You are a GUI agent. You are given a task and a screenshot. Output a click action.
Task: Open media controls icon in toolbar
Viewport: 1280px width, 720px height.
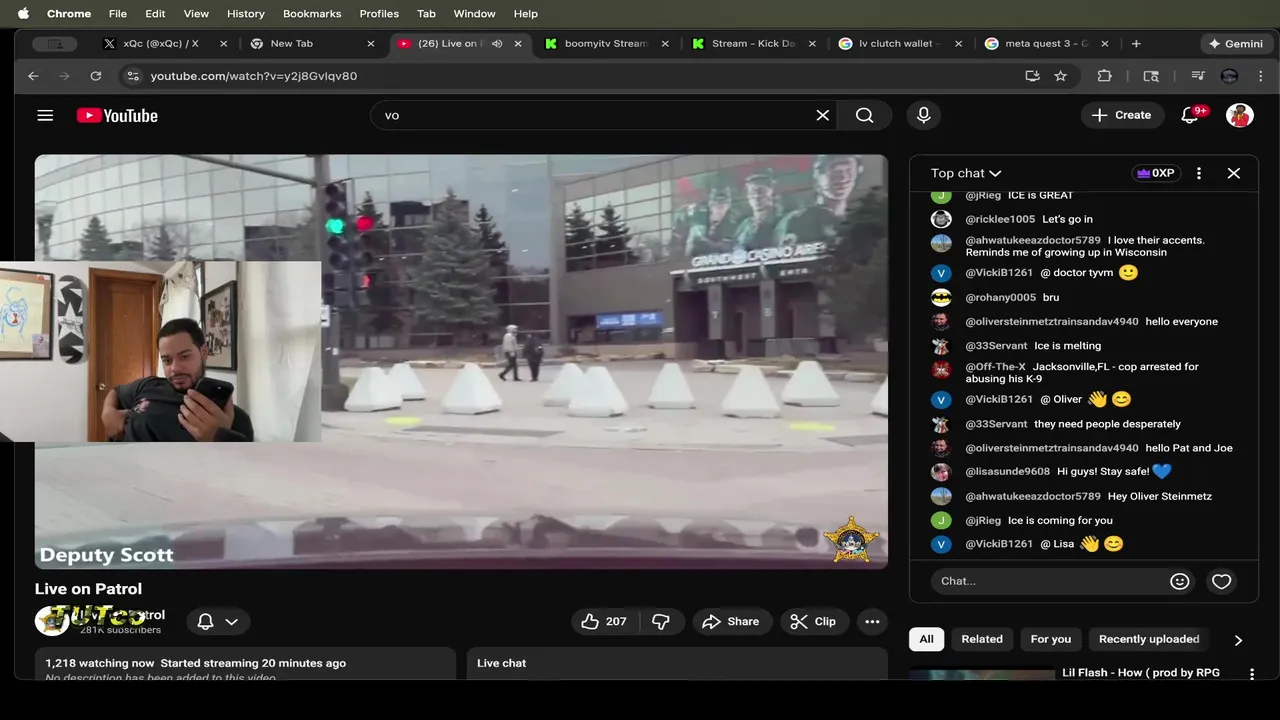tap(1198, 76)
